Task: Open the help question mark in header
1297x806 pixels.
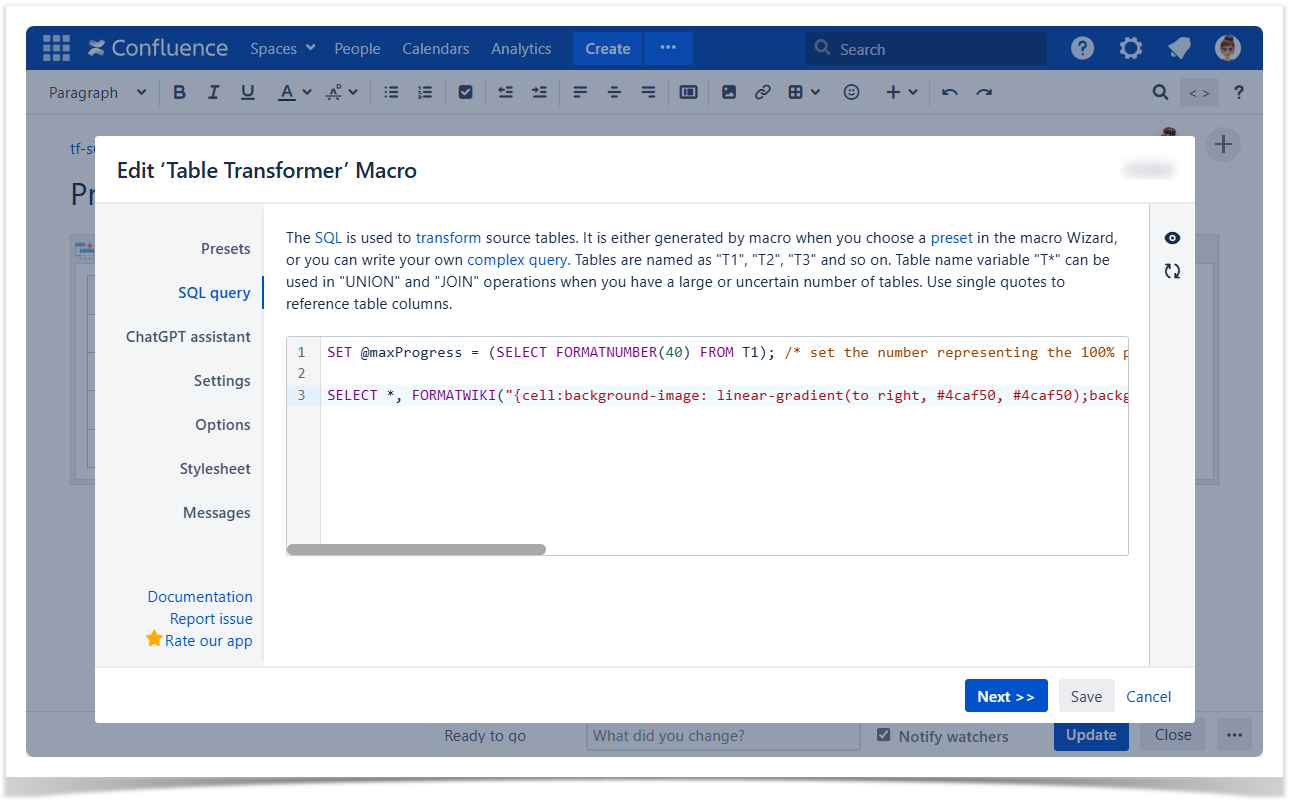Action: point(1082,48)
